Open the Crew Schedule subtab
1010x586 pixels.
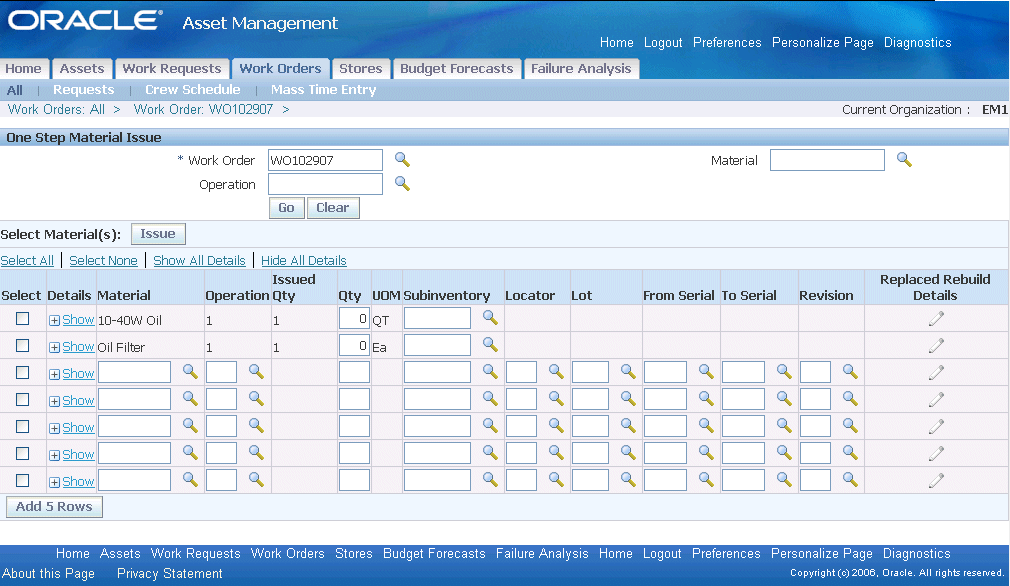pos(193,90)
